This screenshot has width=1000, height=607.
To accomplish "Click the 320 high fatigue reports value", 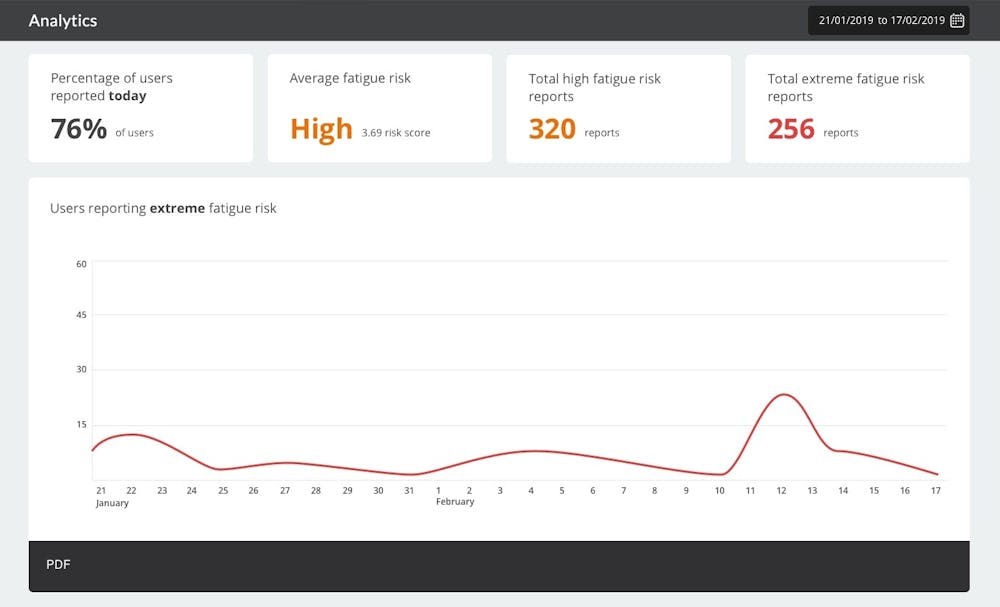I will 552,129.
